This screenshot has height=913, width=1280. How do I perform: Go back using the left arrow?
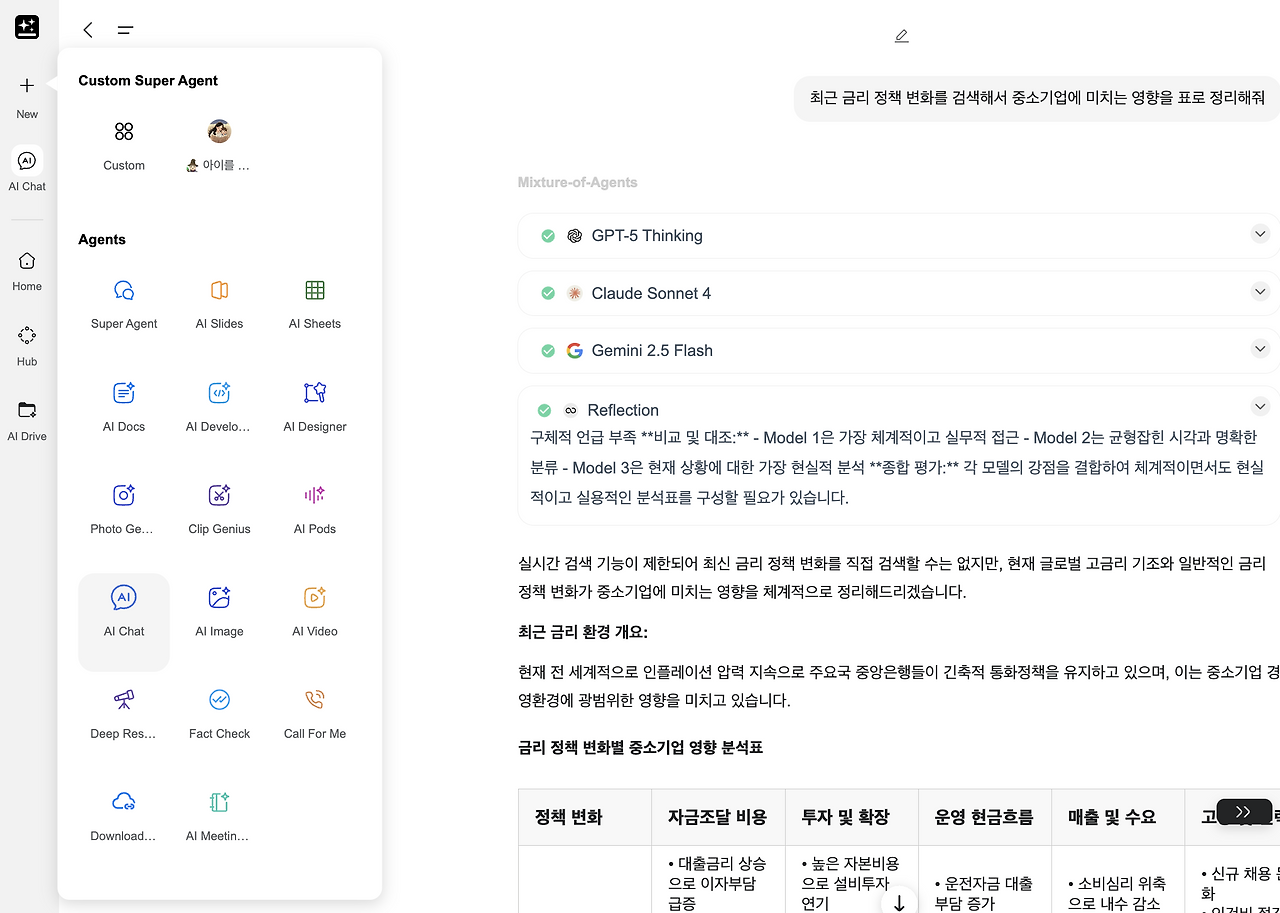pos(88,30)
